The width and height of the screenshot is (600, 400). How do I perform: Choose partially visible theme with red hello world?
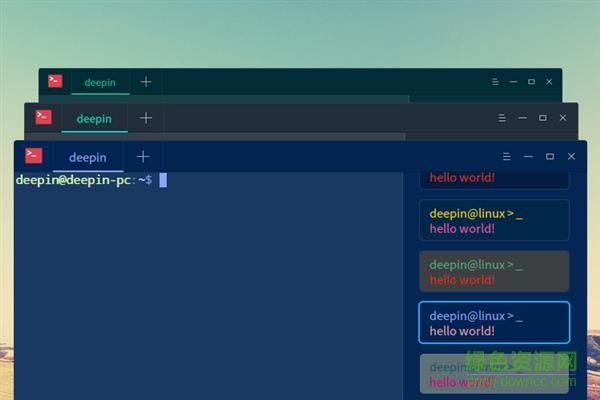coord(494,180)
